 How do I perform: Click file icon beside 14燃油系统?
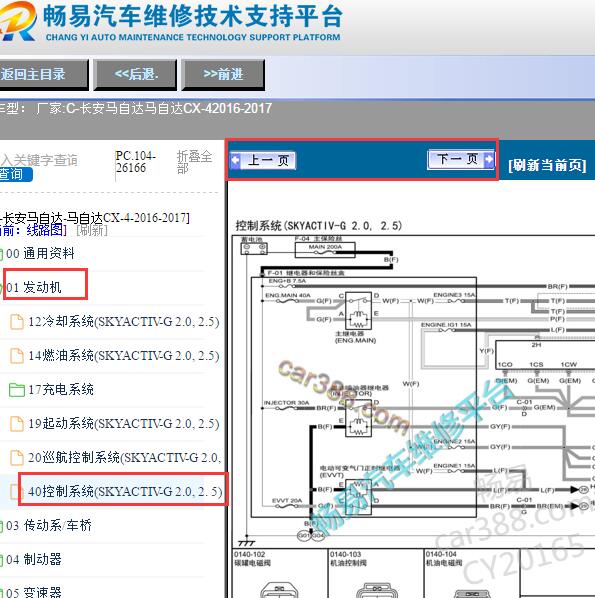click(17, 355)
